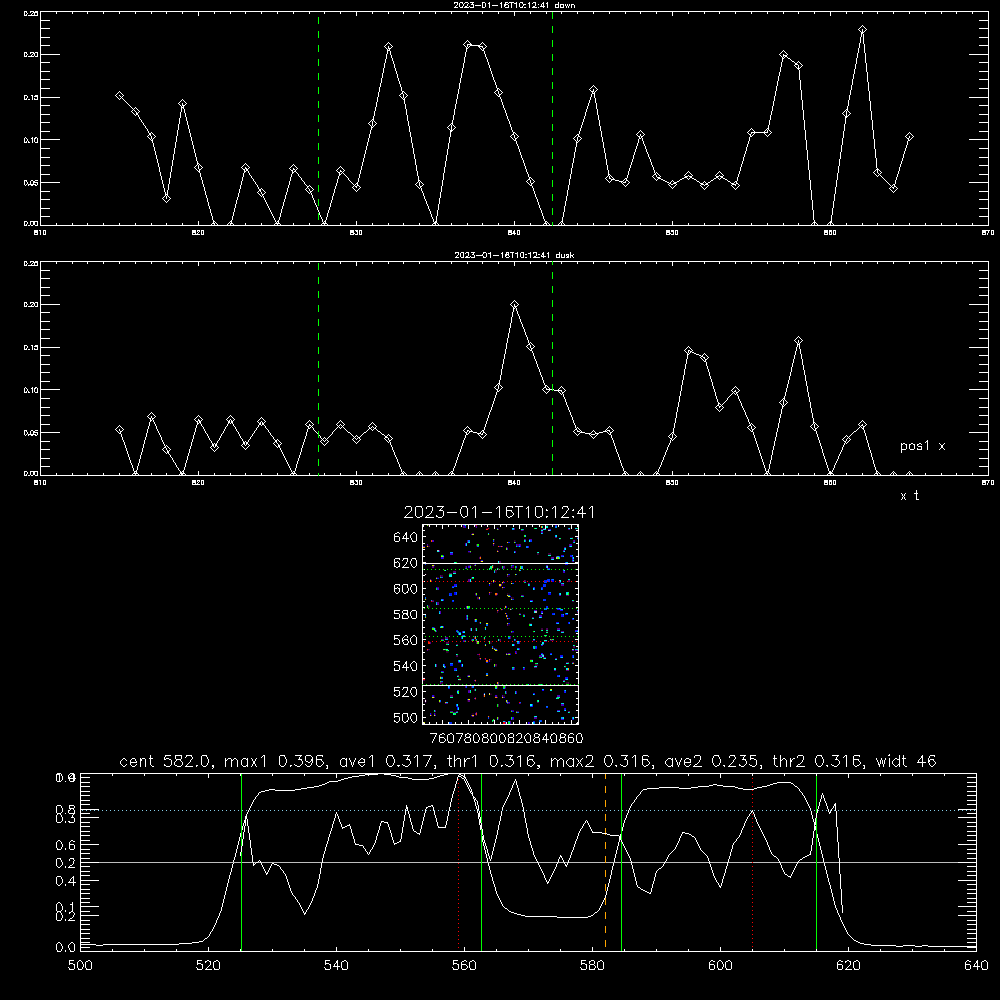The width and height of the screenshot is (1000, 1000).
Task: Click the right green dashed line in the dusk plot
Action: pyautogui.click(x=552, y=369)
